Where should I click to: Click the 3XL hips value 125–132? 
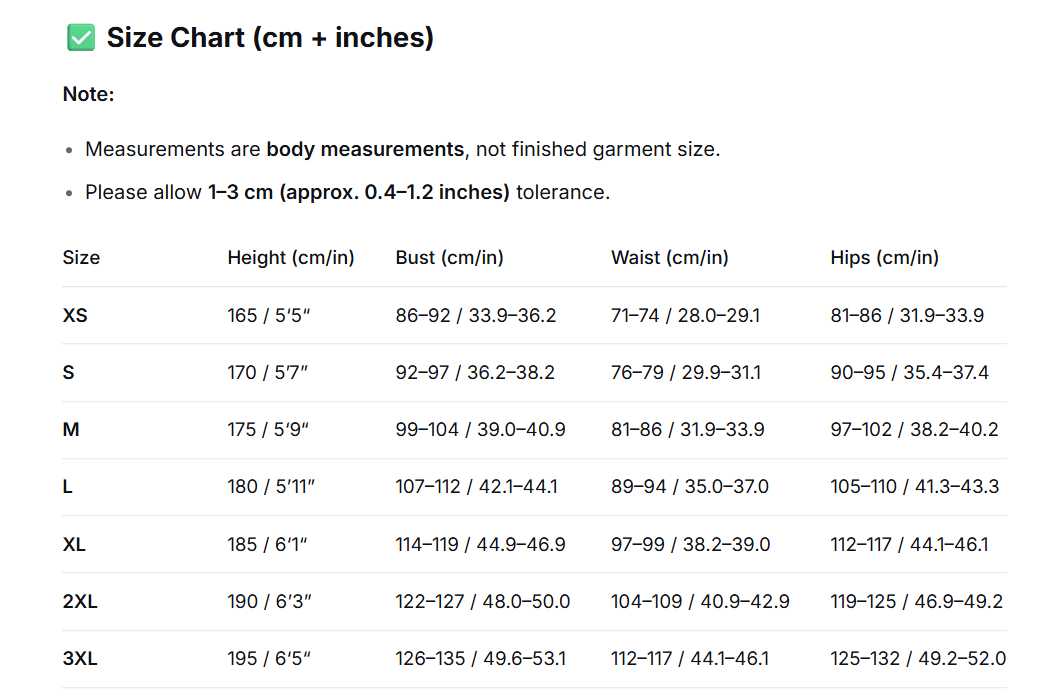coord(865,659)
